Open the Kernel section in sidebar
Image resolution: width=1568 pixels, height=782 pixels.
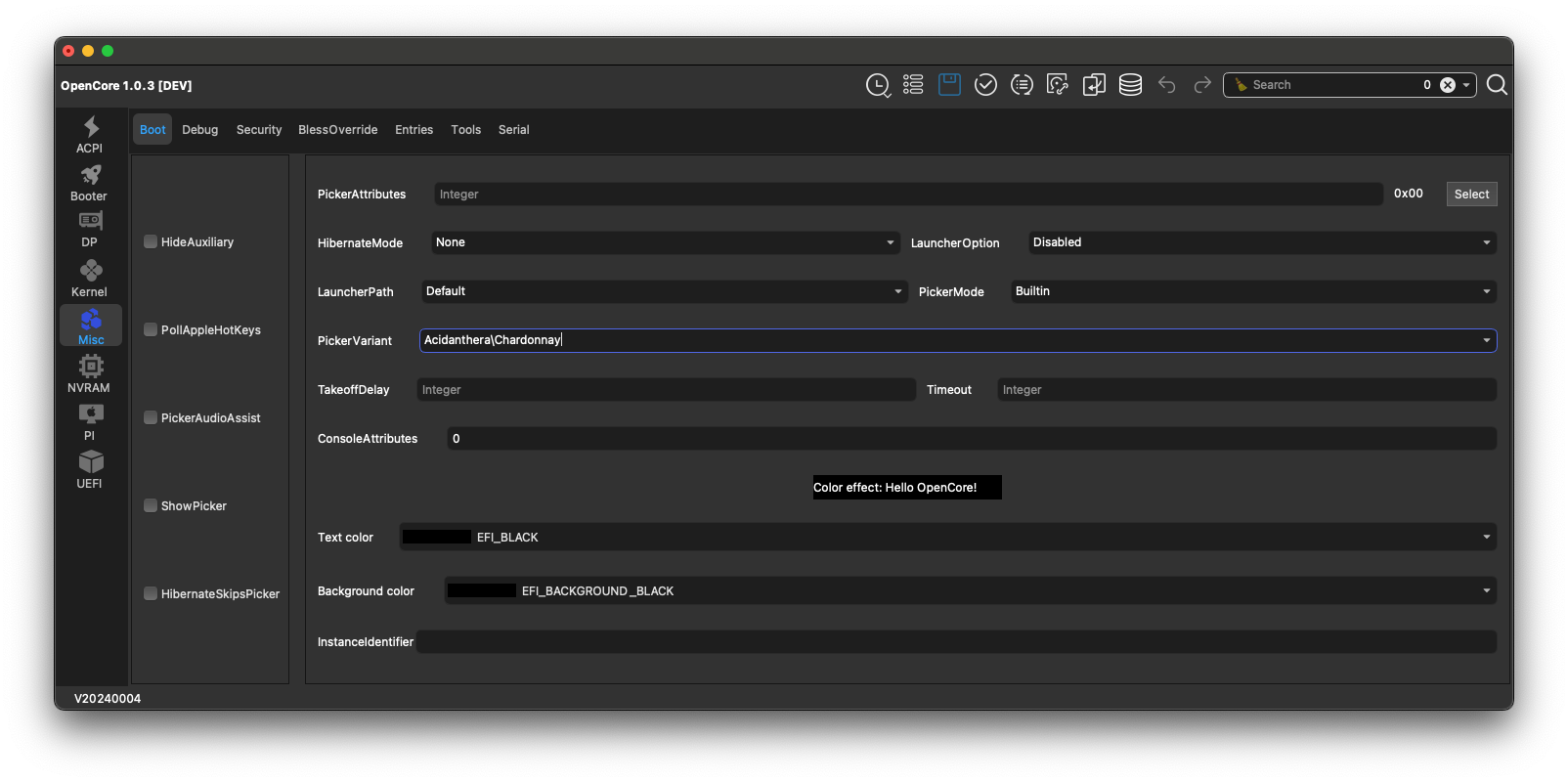(x=90, y=279)
